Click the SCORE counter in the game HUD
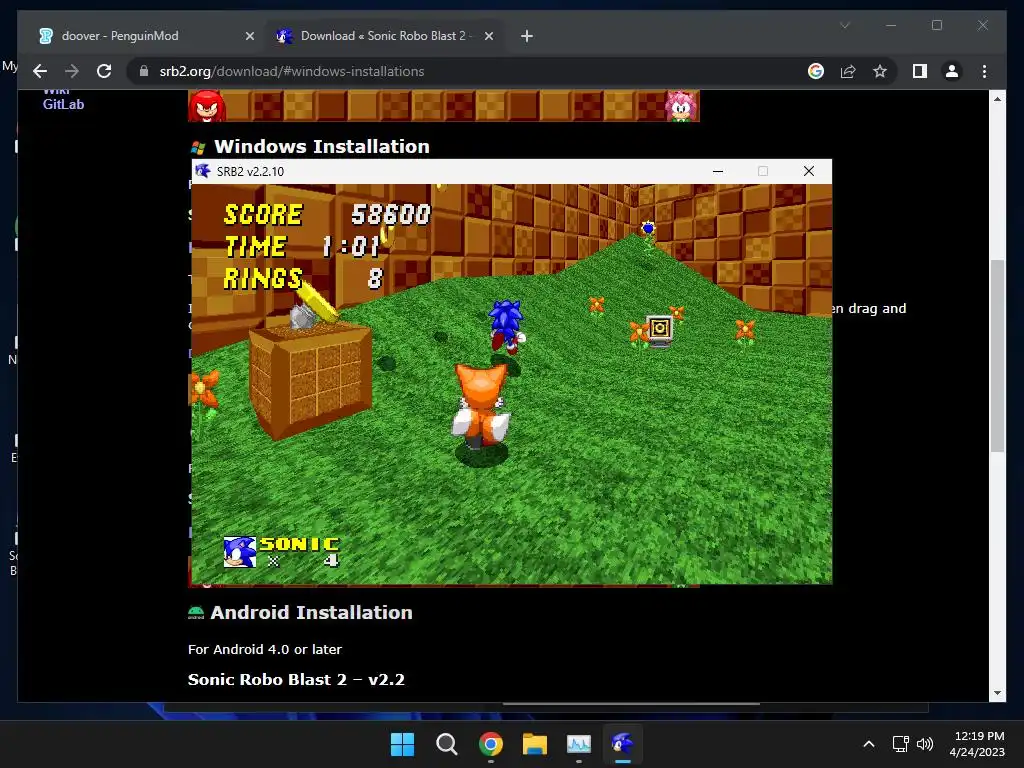 point(327,214)
